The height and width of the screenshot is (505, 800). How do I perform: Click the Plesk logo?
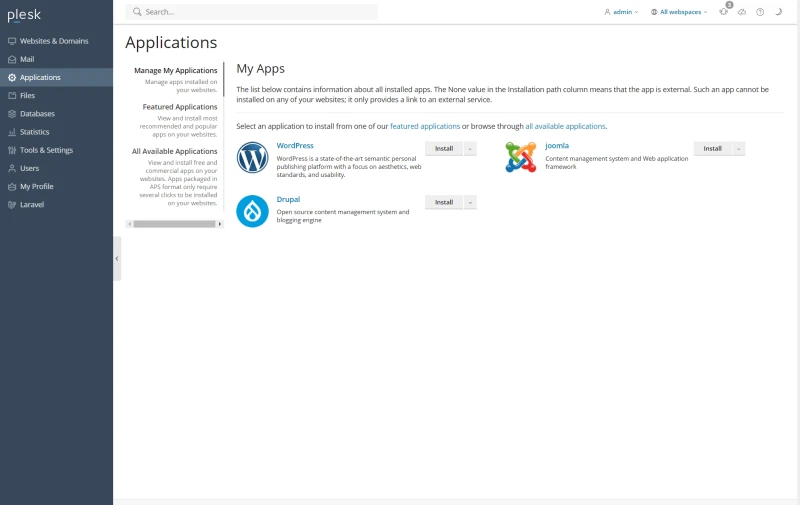pyautogui.click(x=25, y=15)
